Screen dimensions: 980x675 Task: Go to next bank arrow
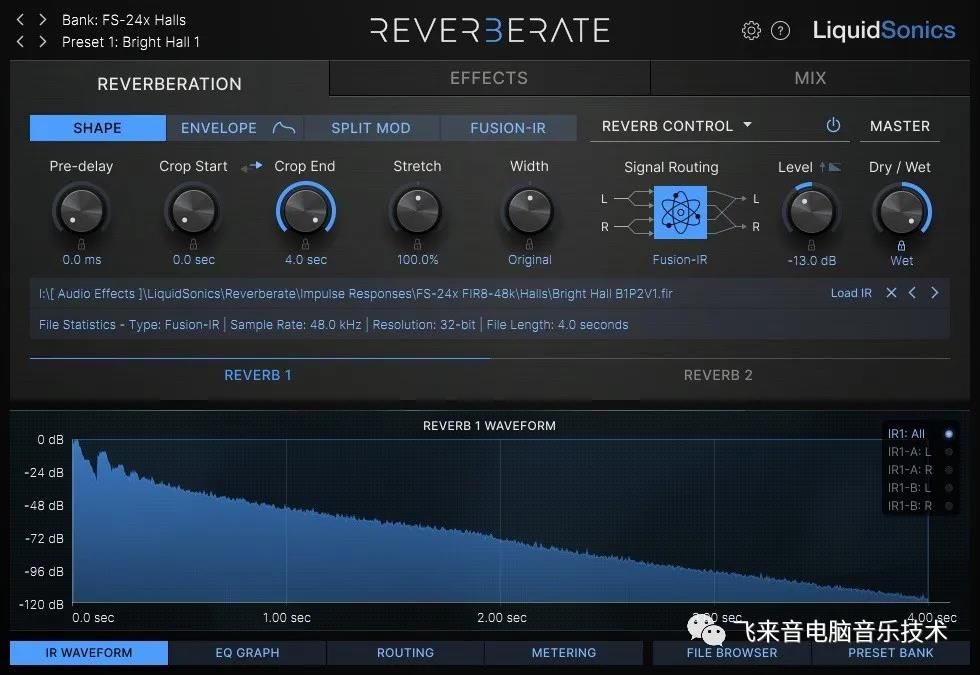click(42, 19)
